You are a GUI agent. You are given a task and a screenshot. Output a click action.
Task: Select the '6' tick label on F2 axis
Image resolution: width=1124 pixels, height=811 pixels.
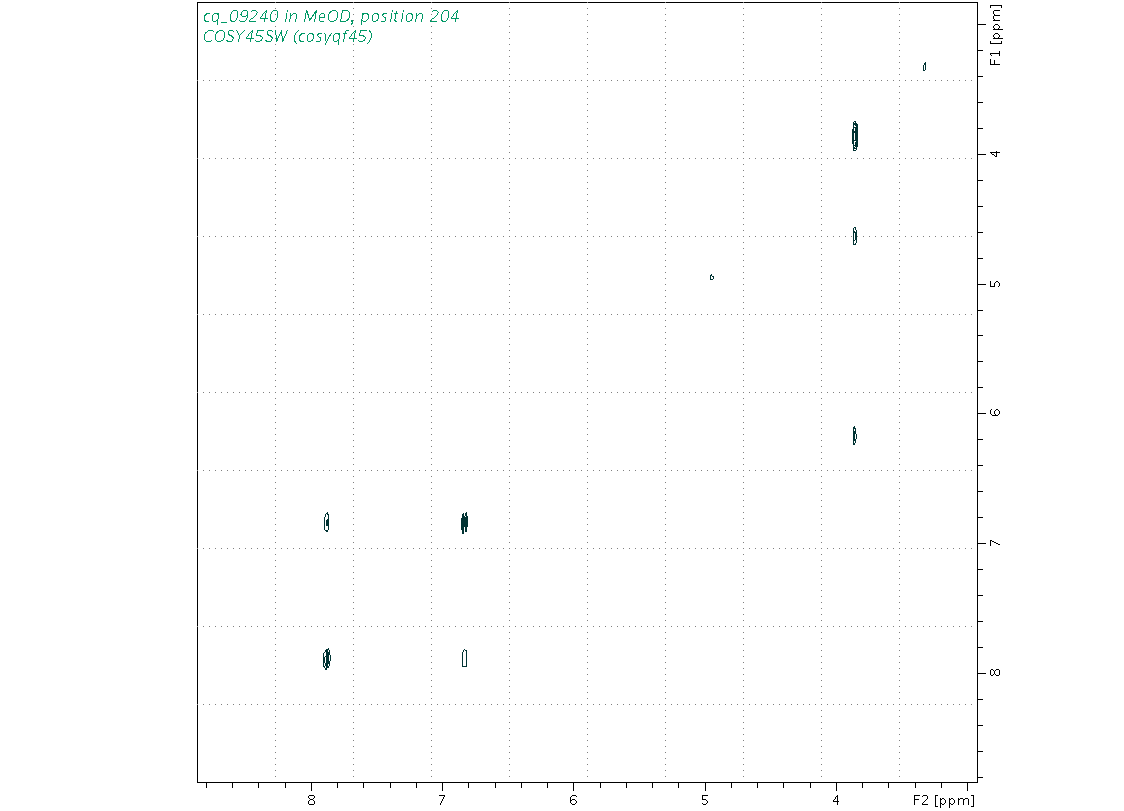tap(573, 800)
